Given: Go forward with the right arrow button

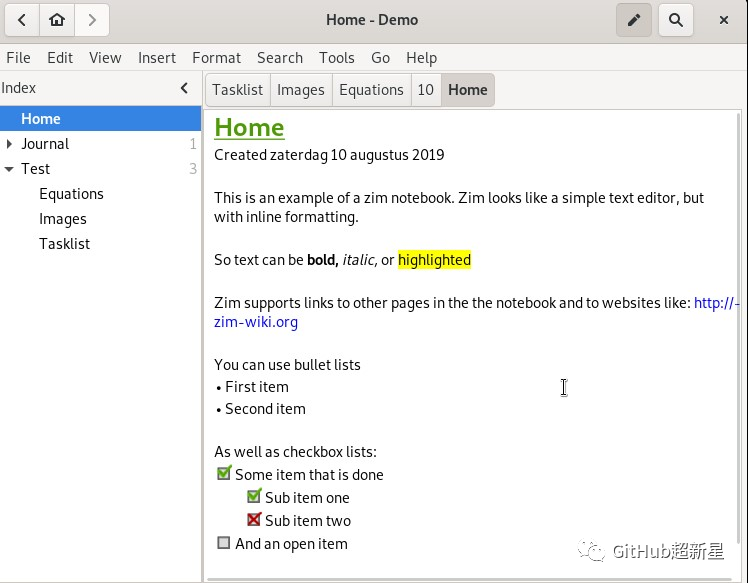Looking at the screenshot, I should pyautogui.click(x=92, y=20).
